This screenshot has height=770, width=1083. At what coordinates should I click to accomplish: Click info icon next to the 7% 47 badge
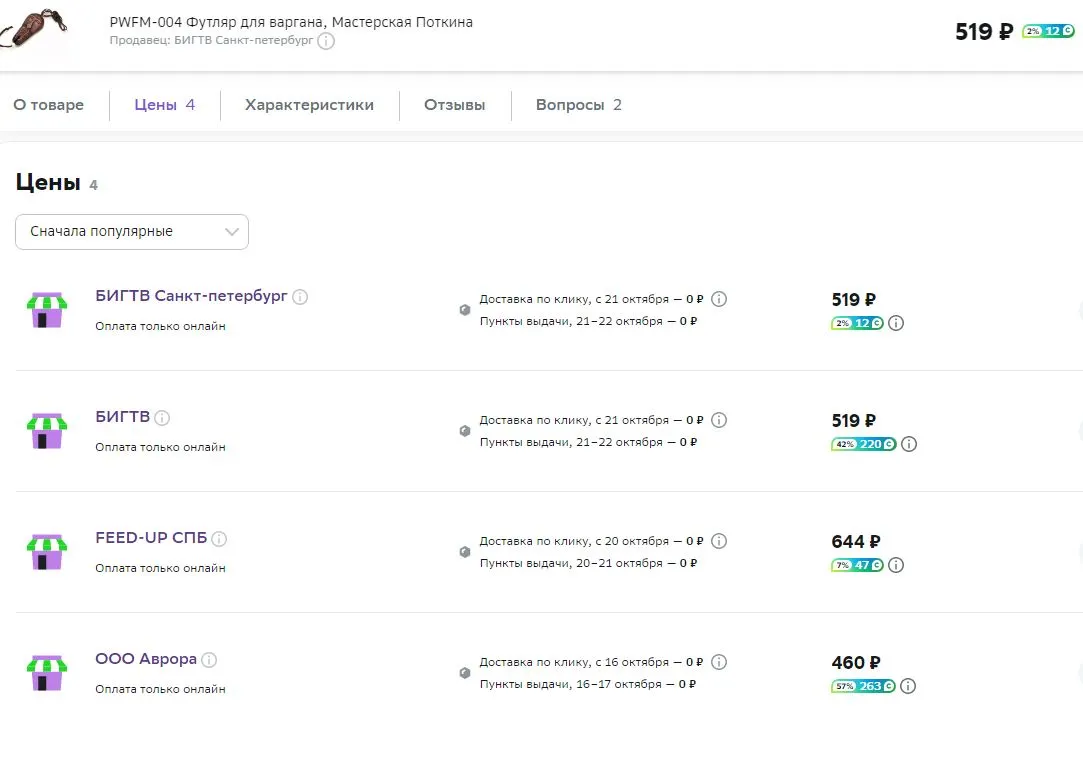click(x=896, y=565)
